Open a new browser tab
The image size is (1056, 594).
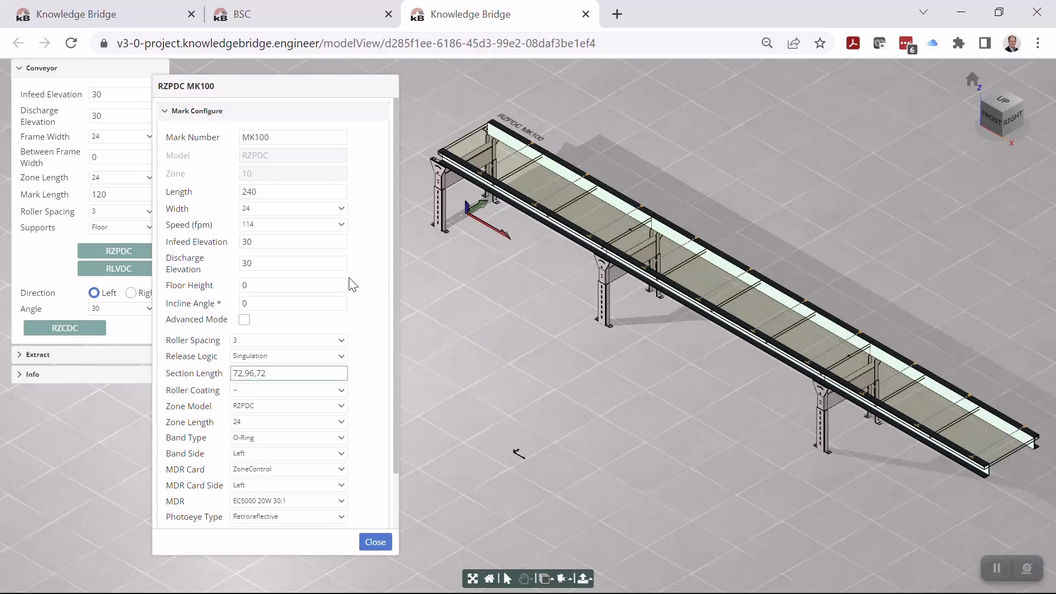pos(617,14)
